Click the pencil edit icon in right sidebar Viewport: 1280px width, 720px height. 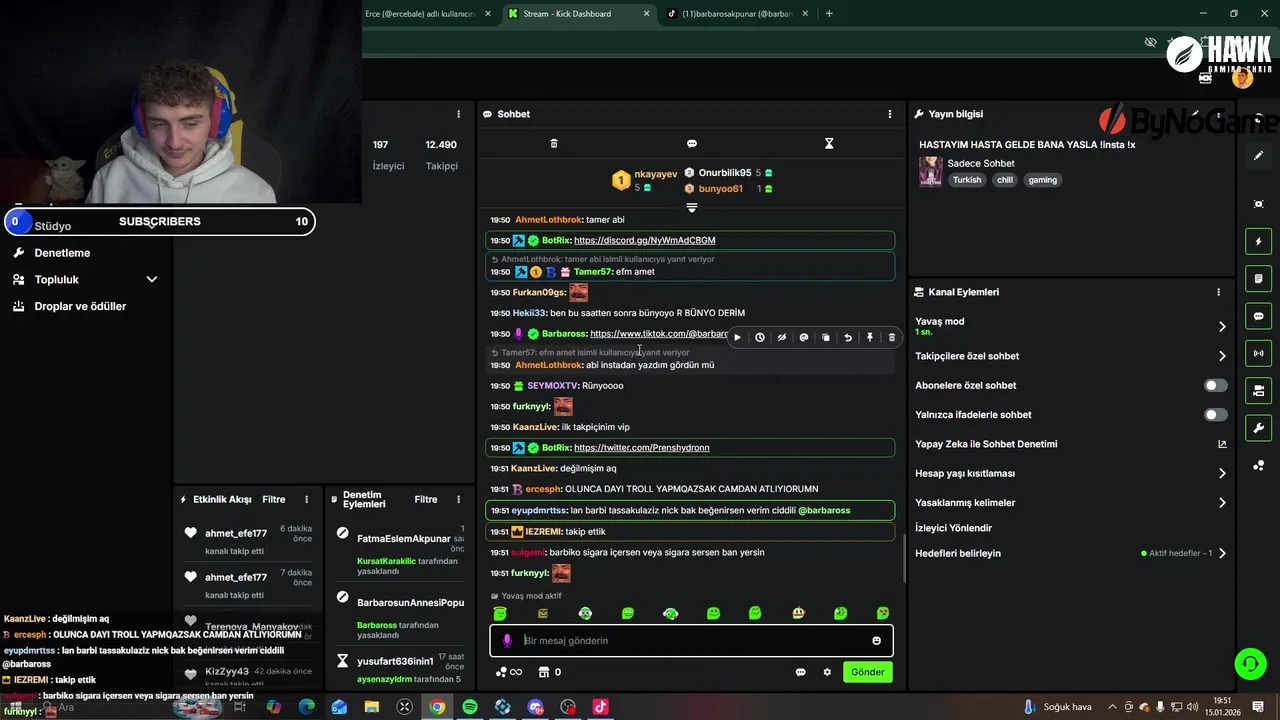pos(1259,156)
